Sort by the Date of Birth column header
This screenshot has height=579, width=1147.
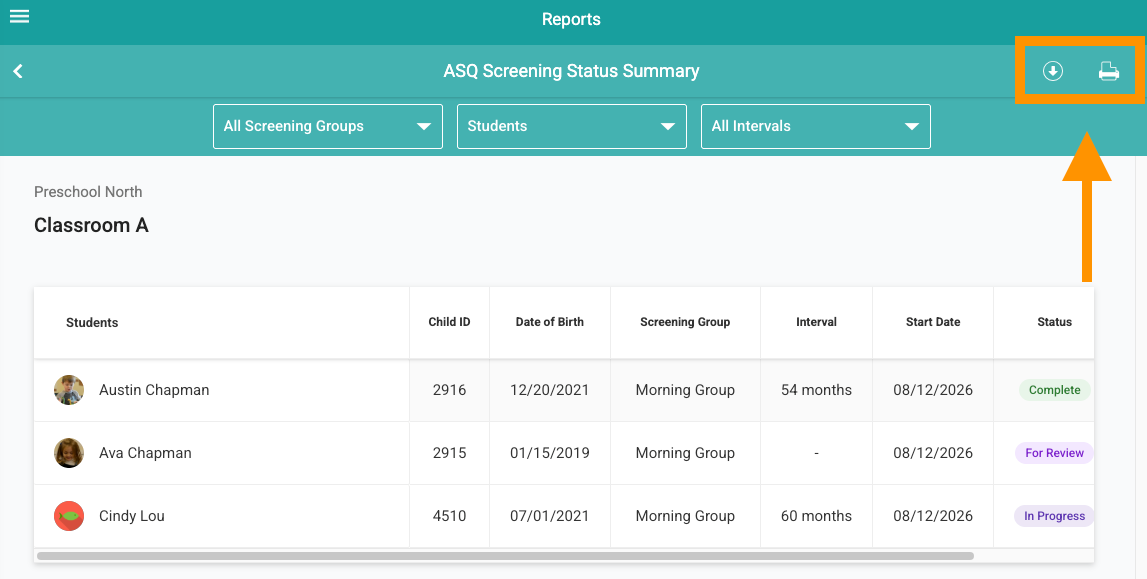click(x=549, y=322)
